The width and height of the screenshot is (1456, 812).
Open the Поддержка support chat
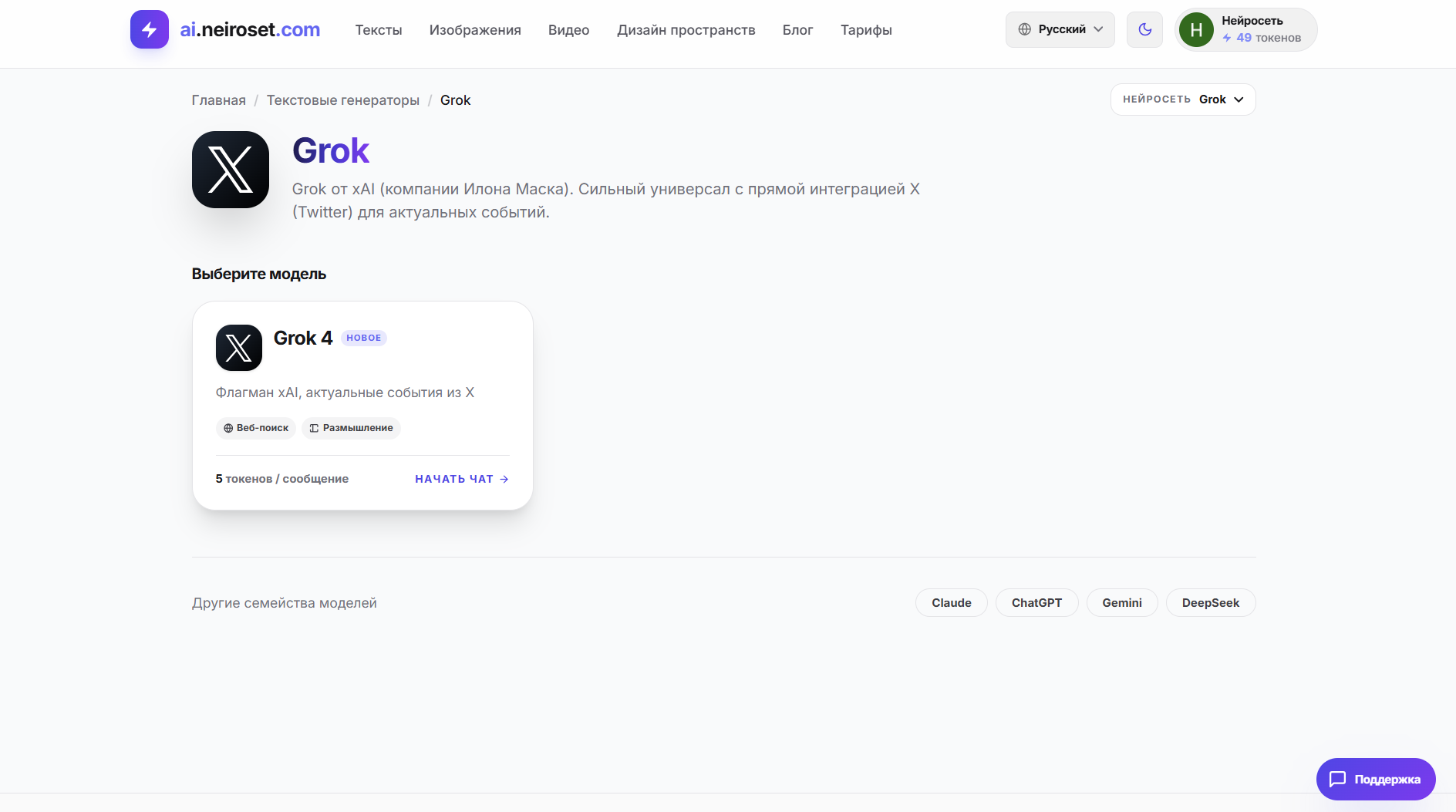coord(1376,779)
